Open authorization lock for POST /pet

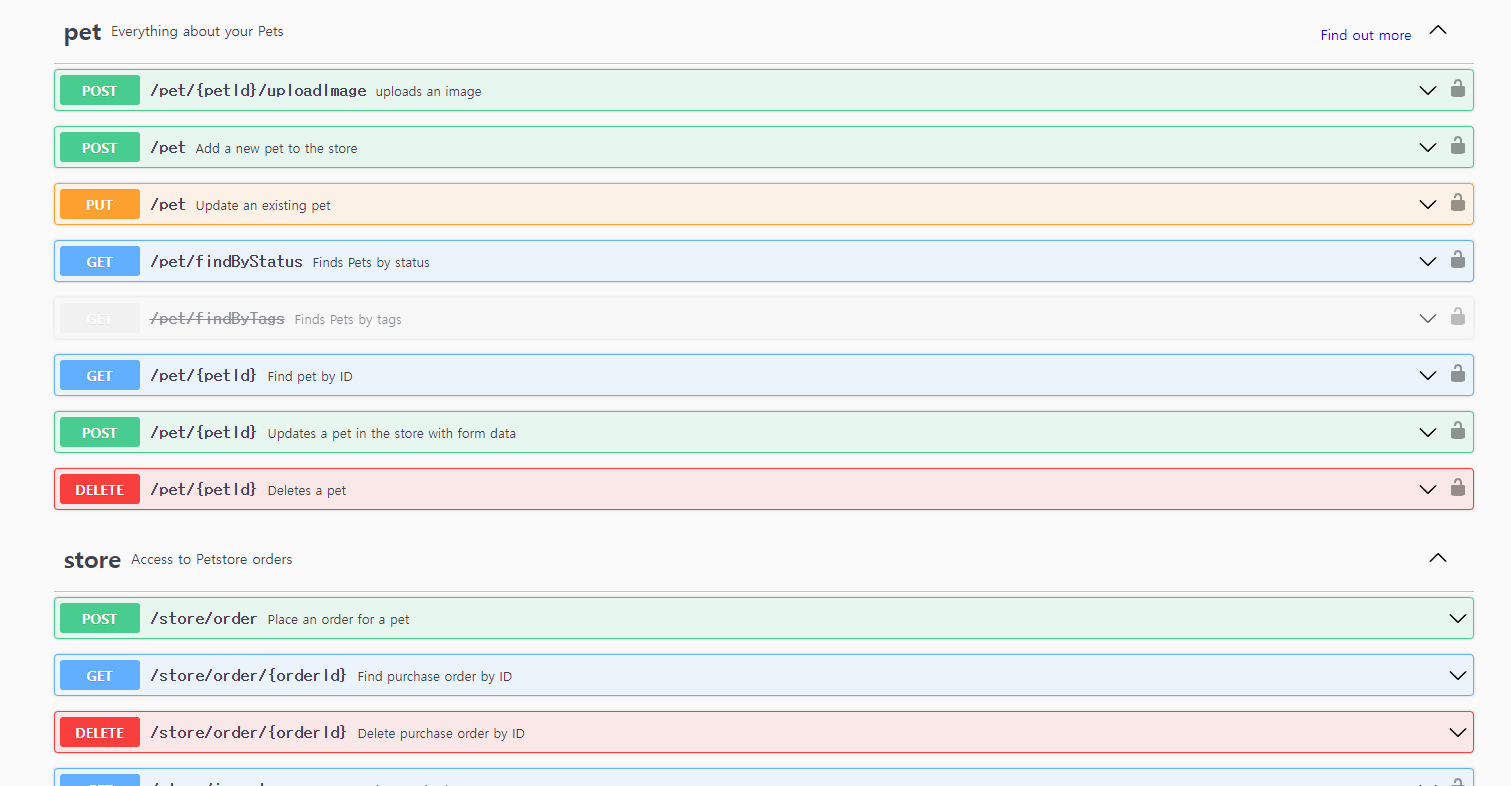1457,146
